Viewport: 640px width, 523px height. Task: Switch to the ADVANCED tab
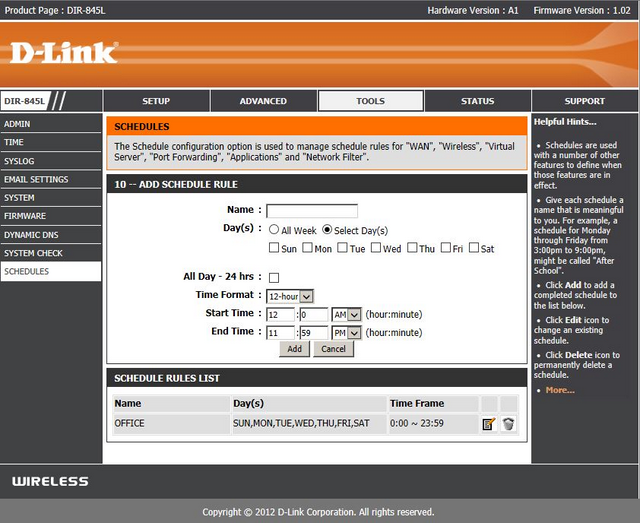(x=263, y=101)
